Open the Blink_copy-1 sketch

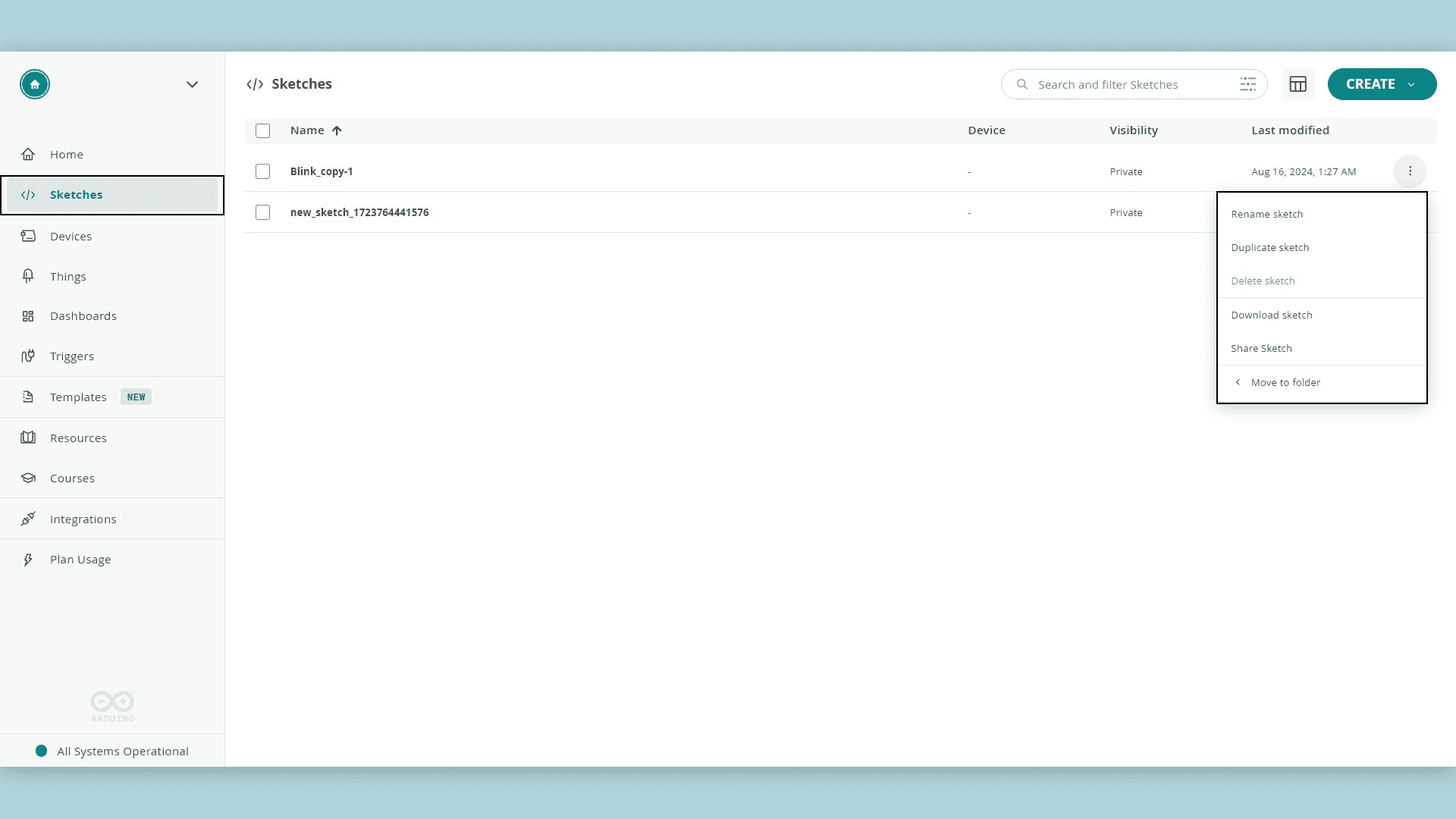[322, 171]
